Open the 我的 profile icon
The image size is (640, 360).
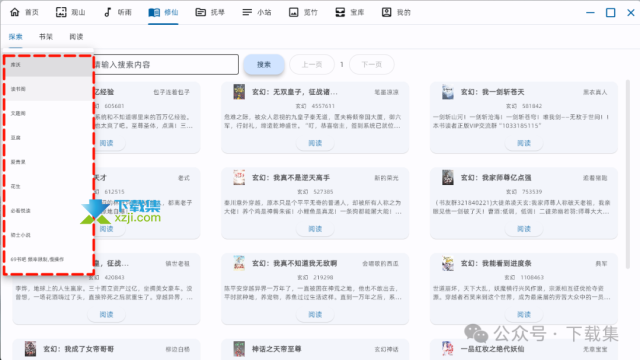[x=386, y=12]
